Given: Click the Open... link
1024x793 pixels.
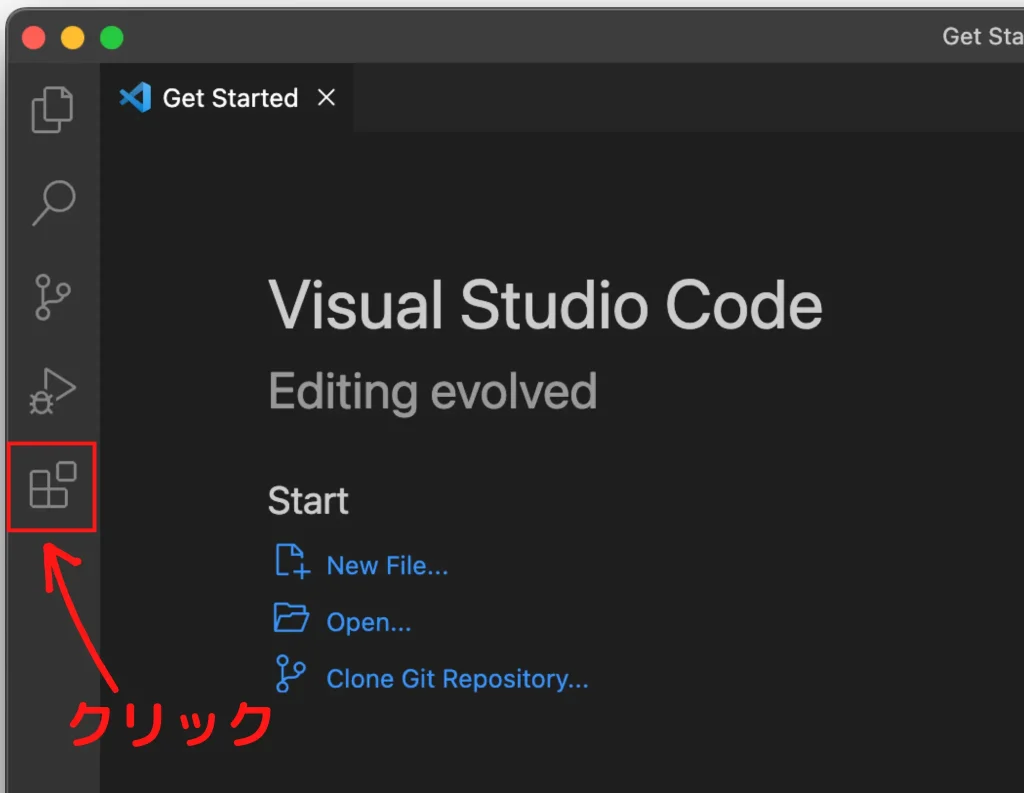Looking at the screenshot, I should coord(368,622).
